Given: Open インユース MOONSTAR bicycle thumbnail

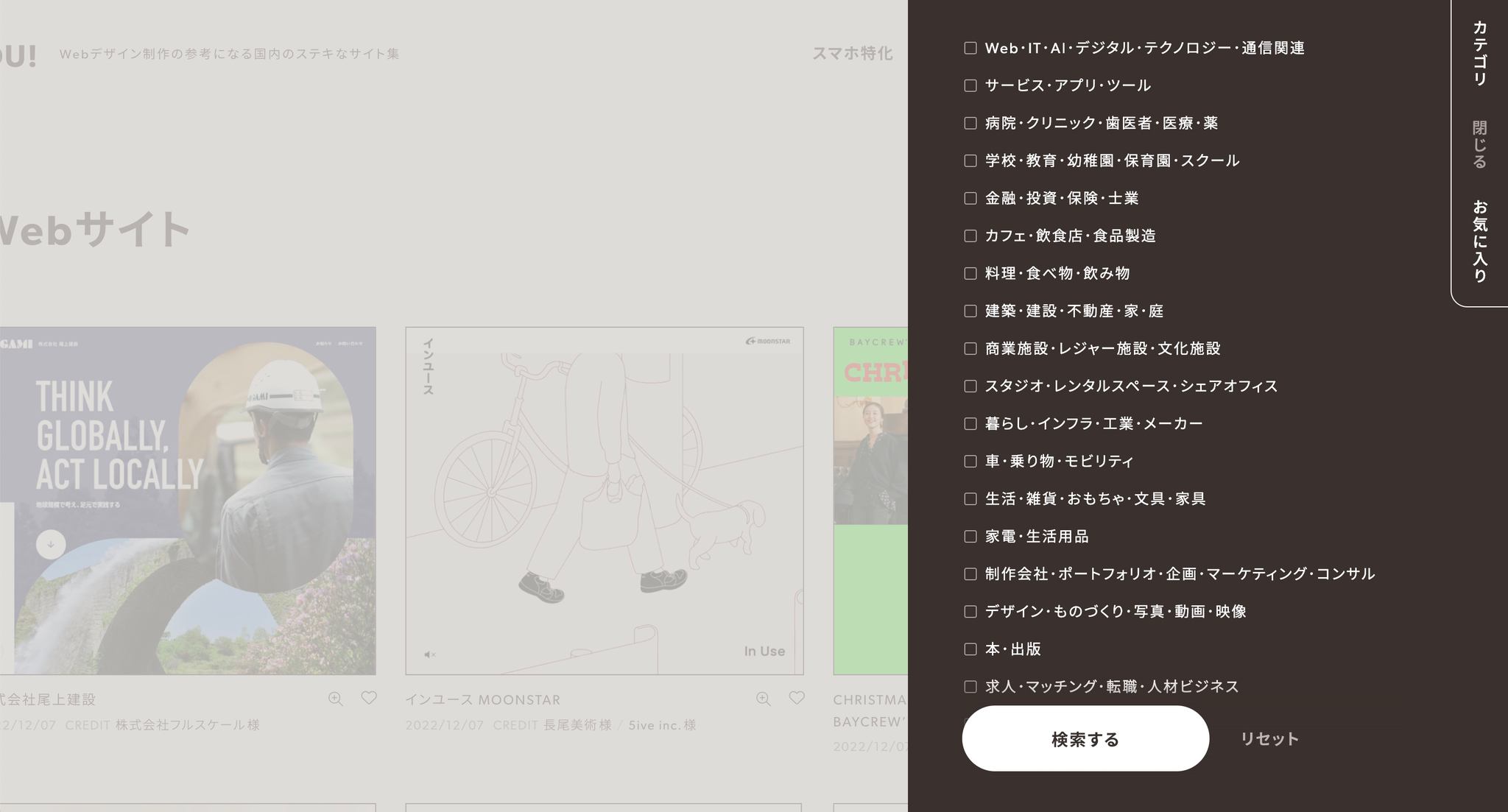Looking at the screenshot, I should (x=604, y=501).
